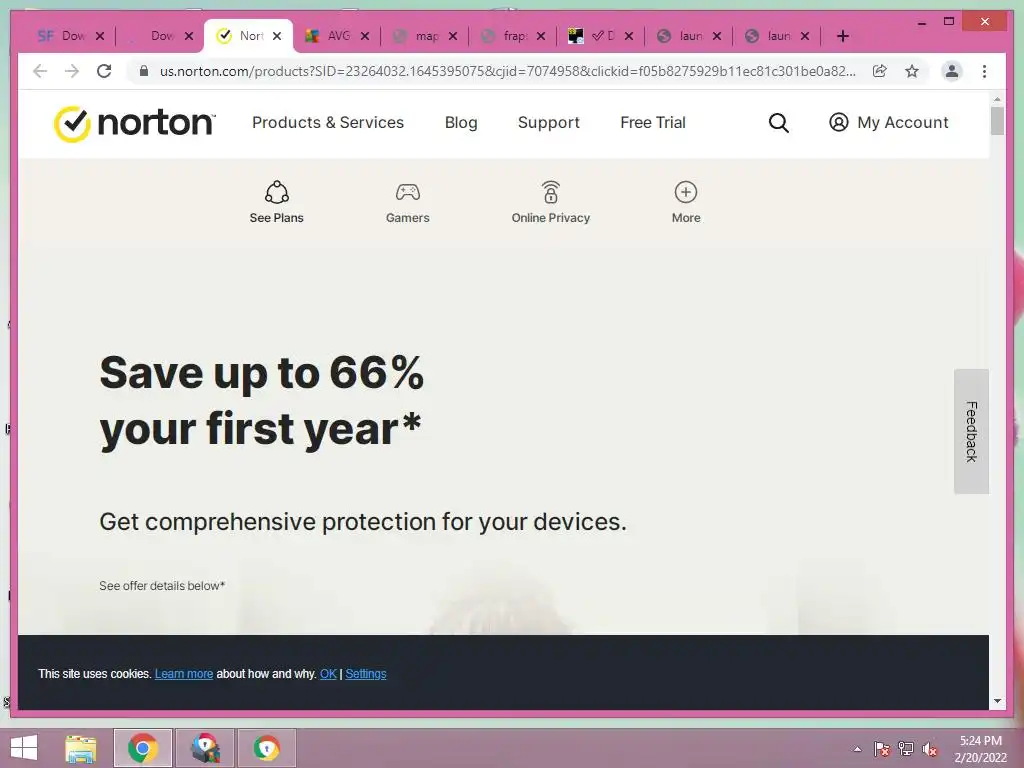Open the Windows Start button
The height and width of the screenshot is (768, 1024).
point(24,748)
